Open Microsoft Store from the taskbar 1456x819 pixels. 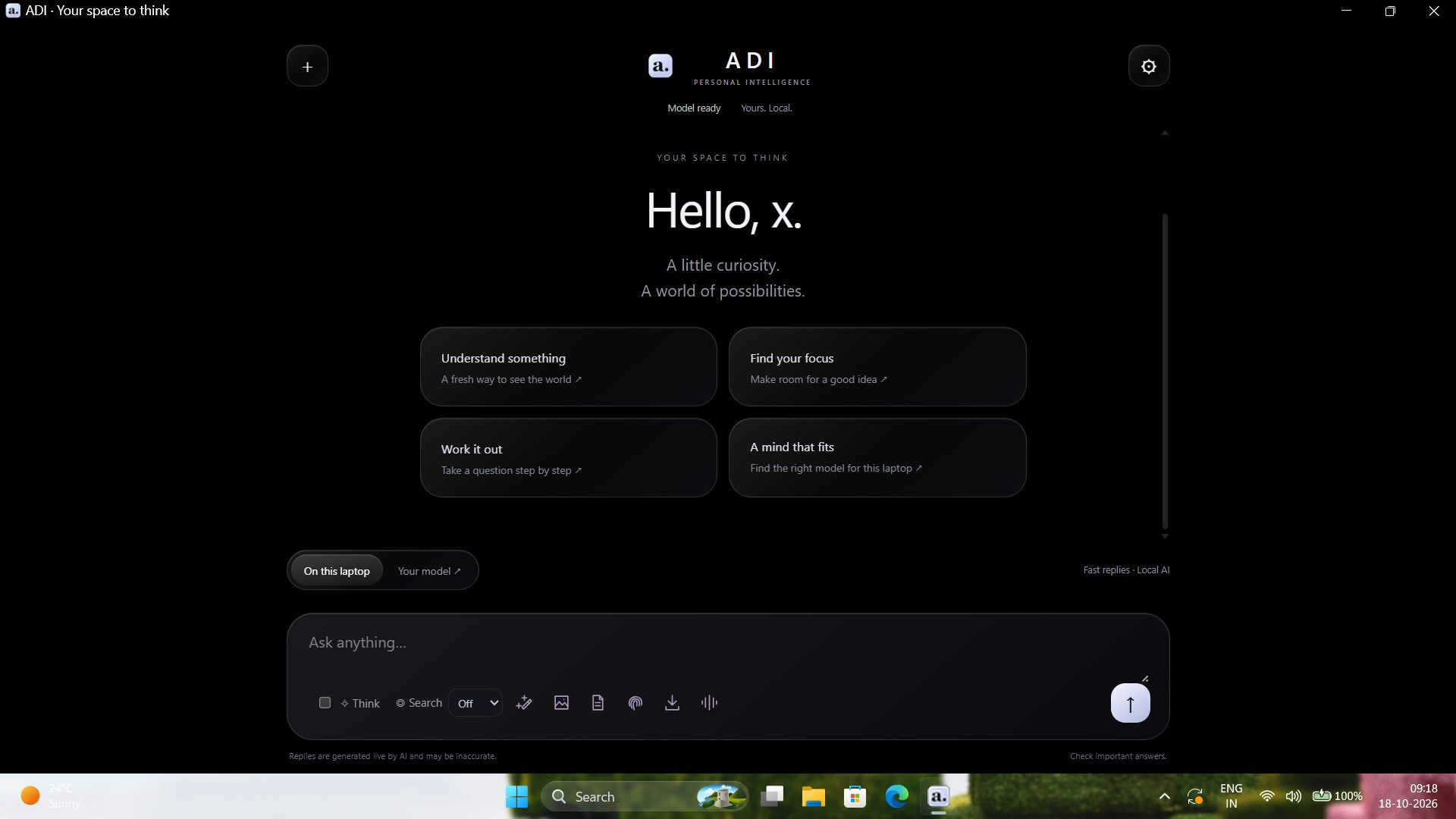(x=855, y=796)
